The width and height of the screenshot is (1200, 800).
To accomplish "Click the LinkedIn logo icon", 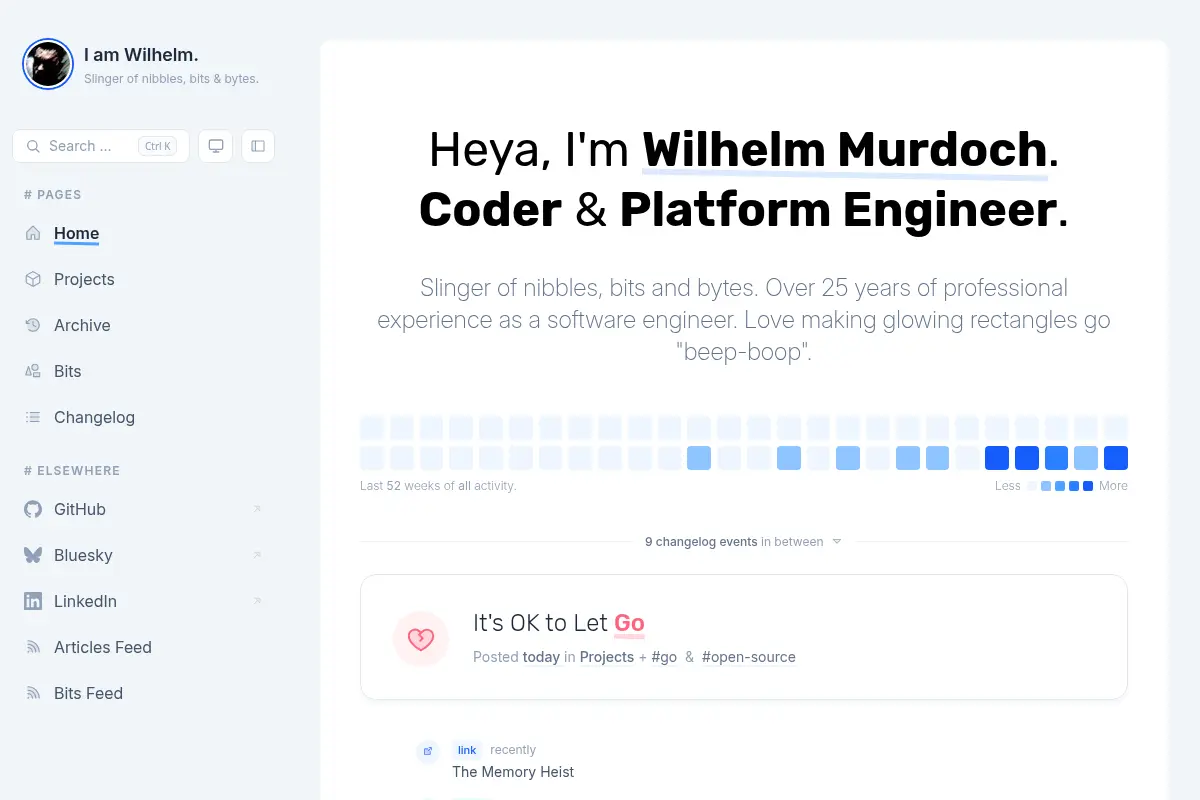I will pos(33,601).
